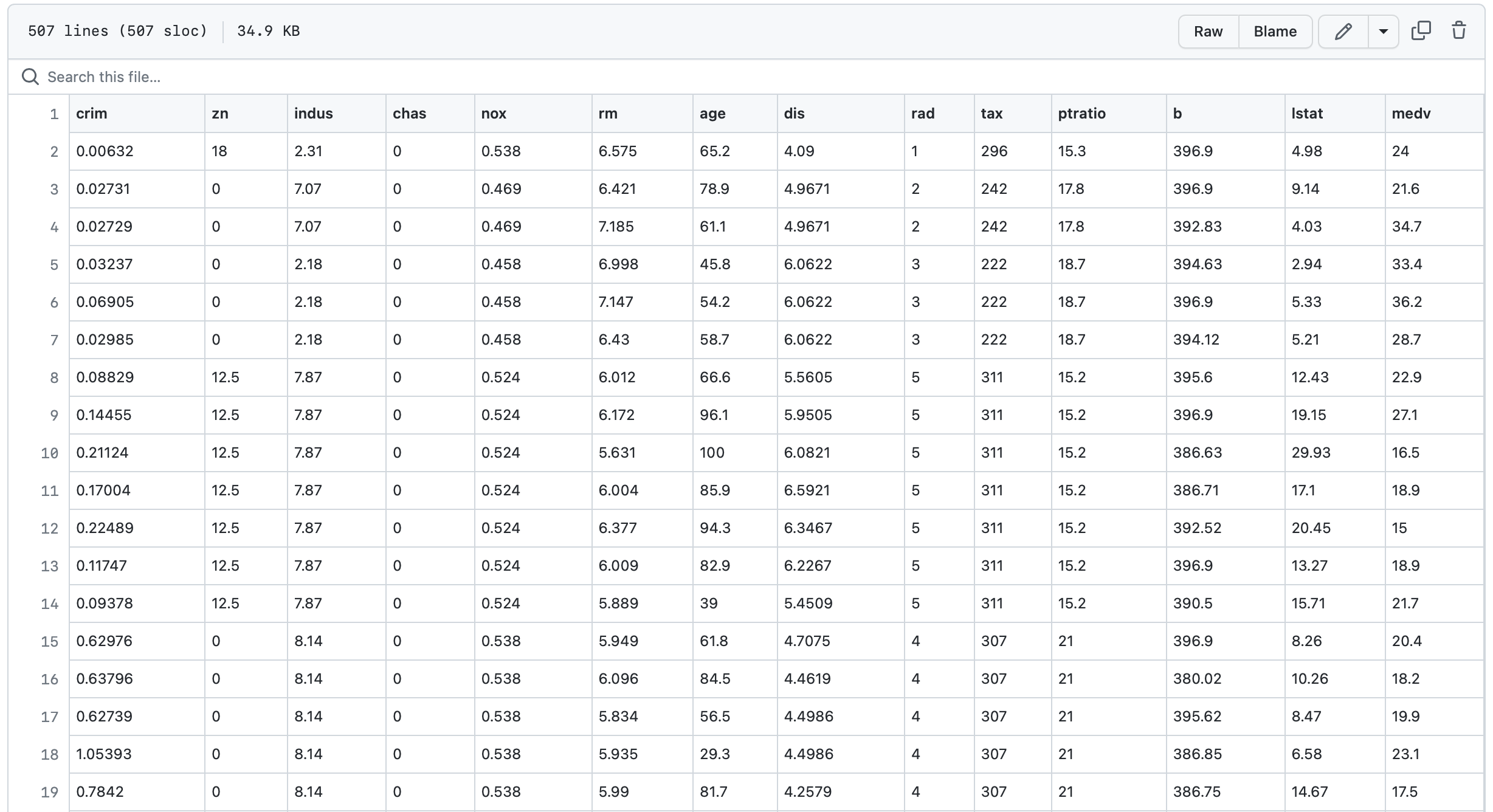
Task: Click the cell containing 0.00632
Action: [x=105, y=151]
